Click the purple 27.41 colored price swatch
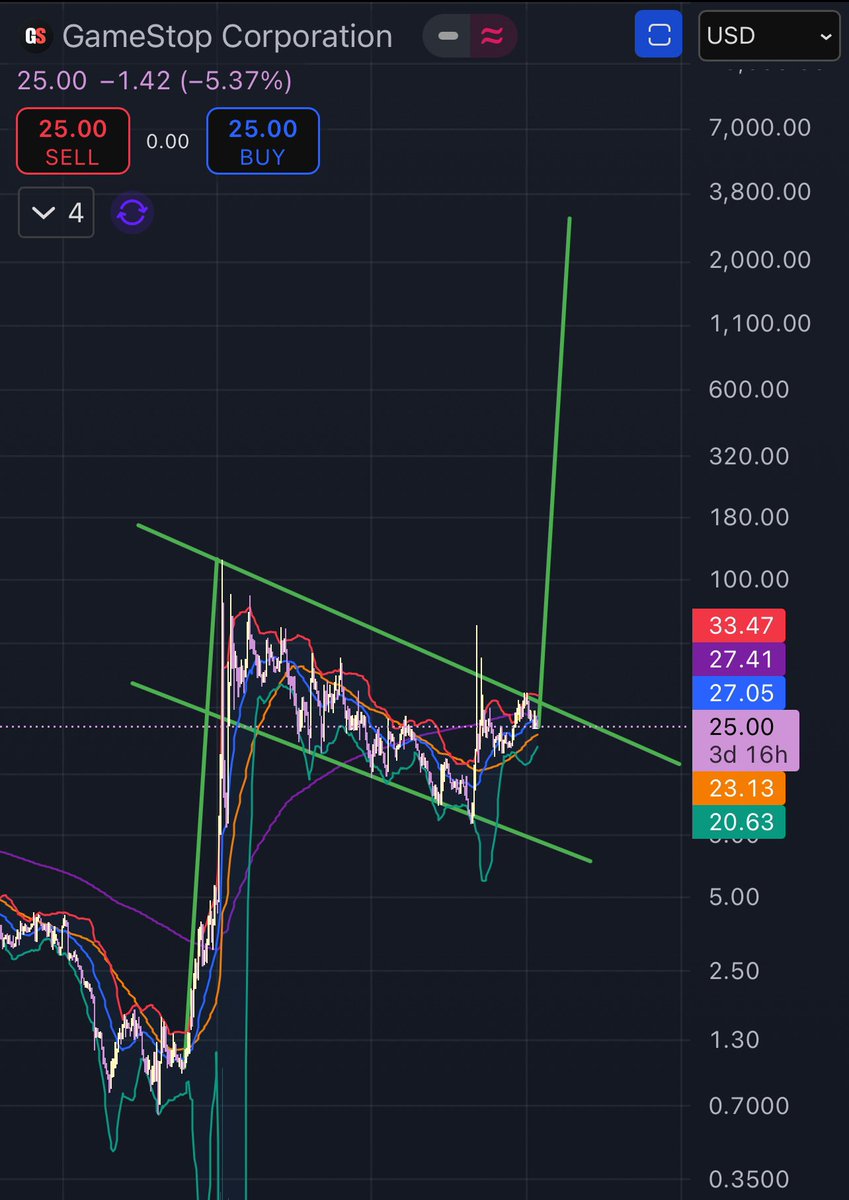The height and width of the screenshot is (1200, 849). (739, 659)
